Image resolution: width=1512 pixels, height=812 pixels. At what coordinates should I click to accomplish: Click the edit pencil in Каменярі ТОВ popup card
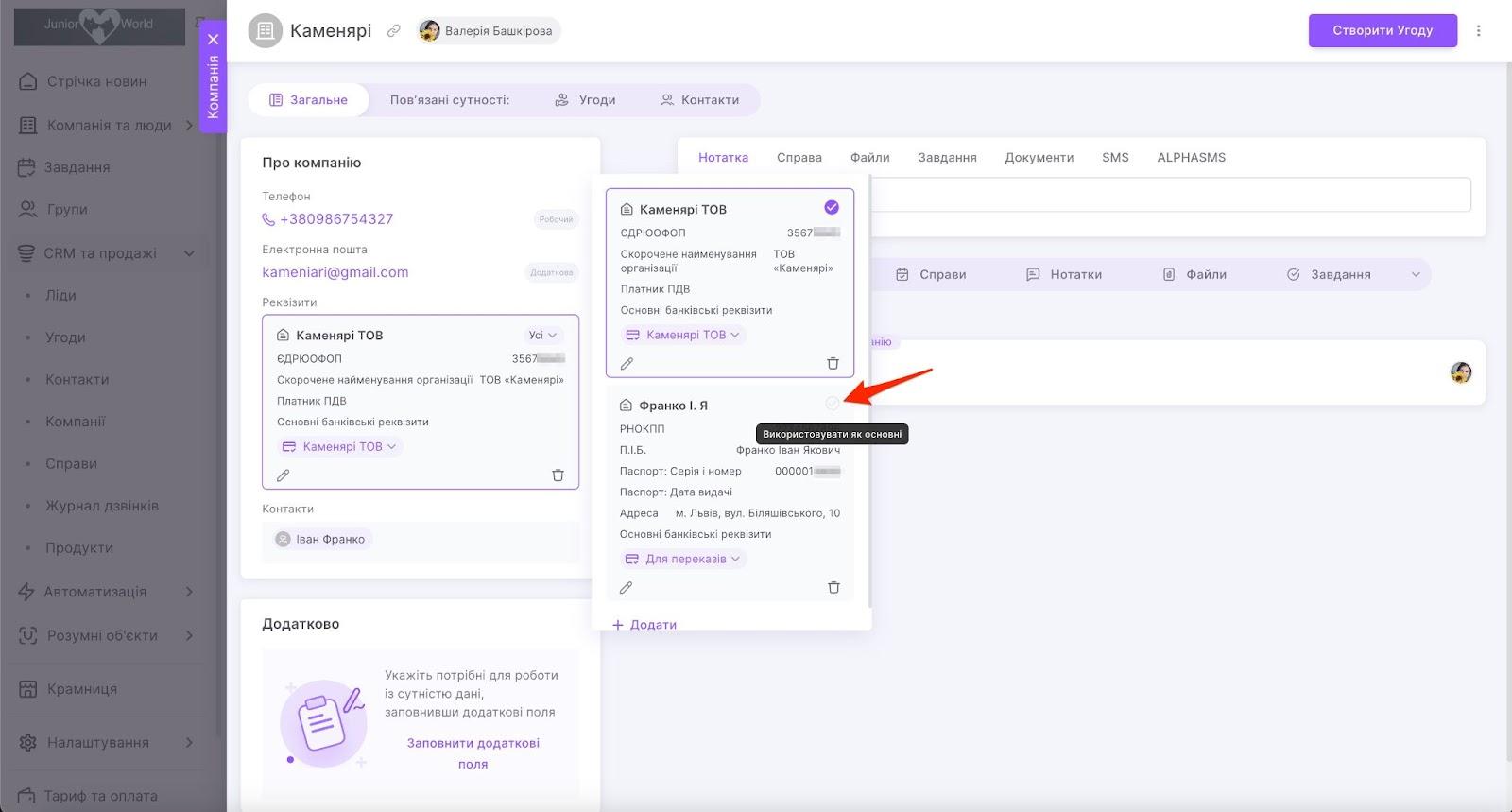click(627, 364)
